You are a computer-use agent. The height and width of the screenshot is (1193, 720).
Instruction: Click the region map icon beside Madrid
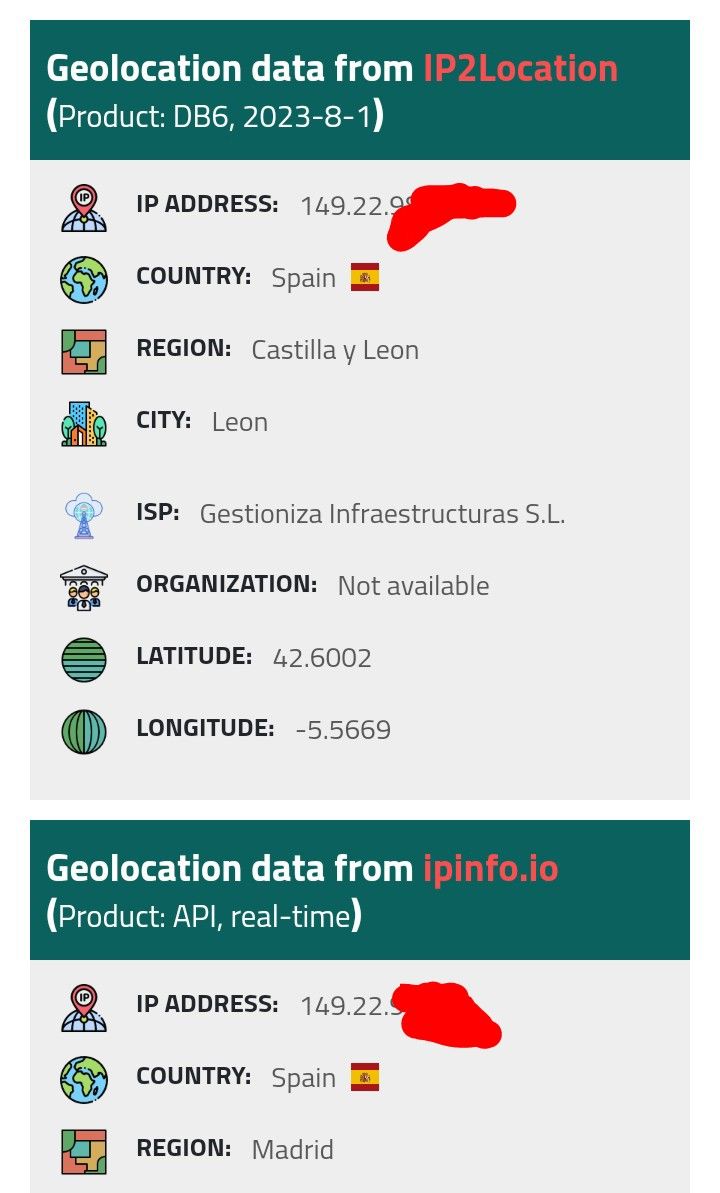point(84,1151)
